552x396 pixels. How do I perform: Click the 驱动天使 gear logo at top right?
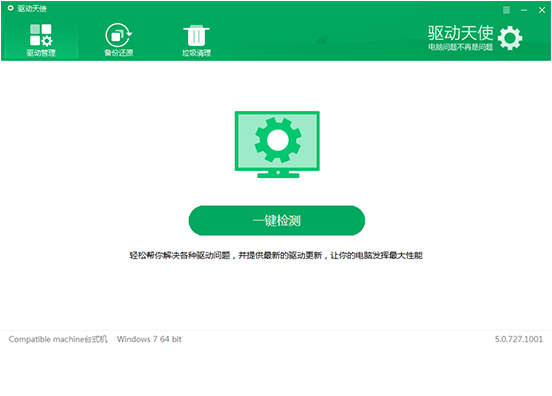pos(510,38)
